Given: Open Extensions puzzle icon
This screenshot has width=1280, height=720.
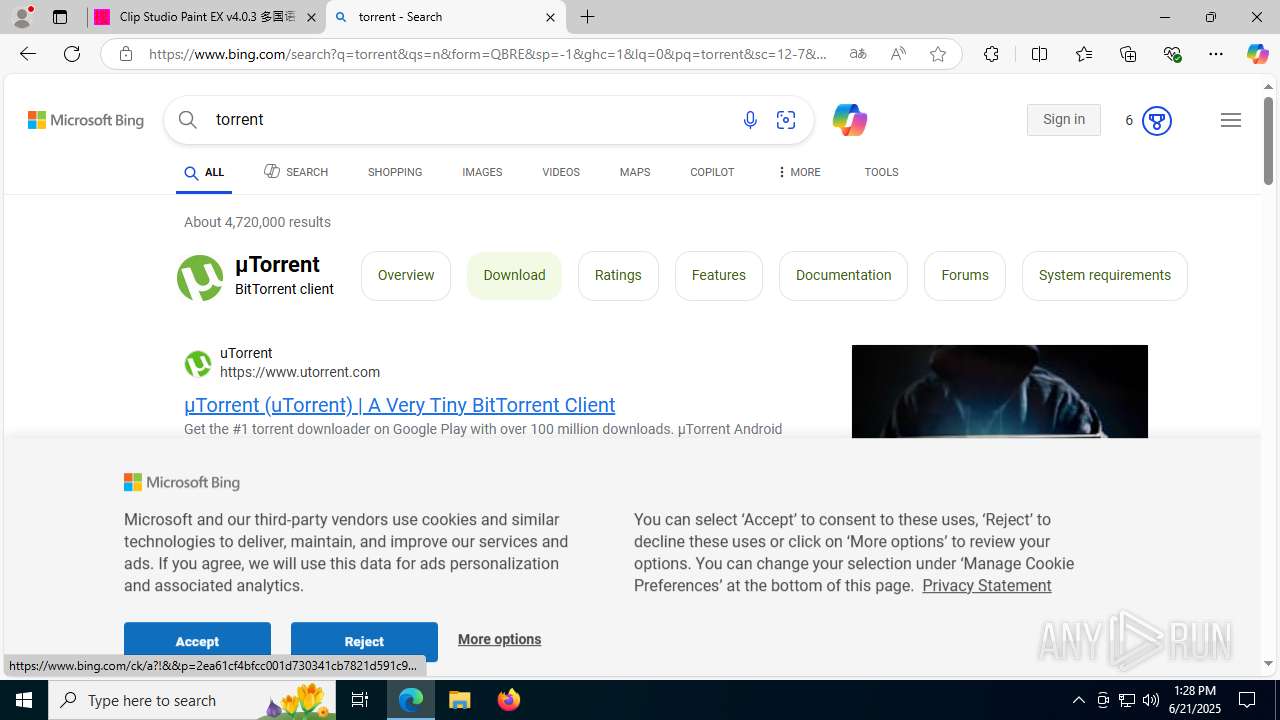Looking at the screenshot, I should tap(991, 54).
